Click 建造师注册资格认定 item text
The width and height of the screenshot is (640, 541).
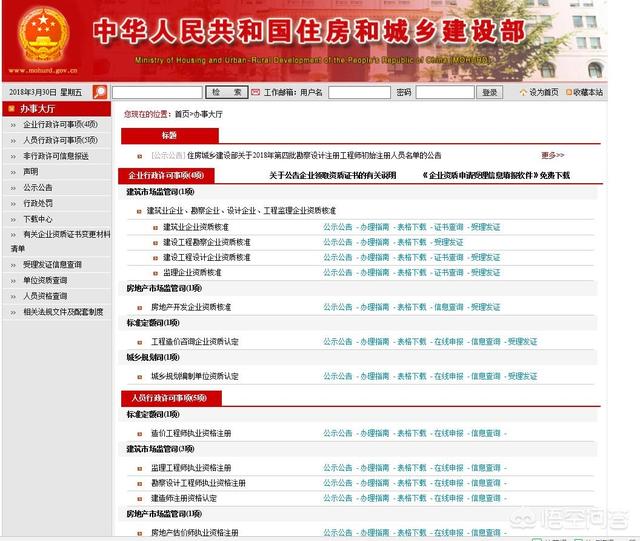point(184,498)
